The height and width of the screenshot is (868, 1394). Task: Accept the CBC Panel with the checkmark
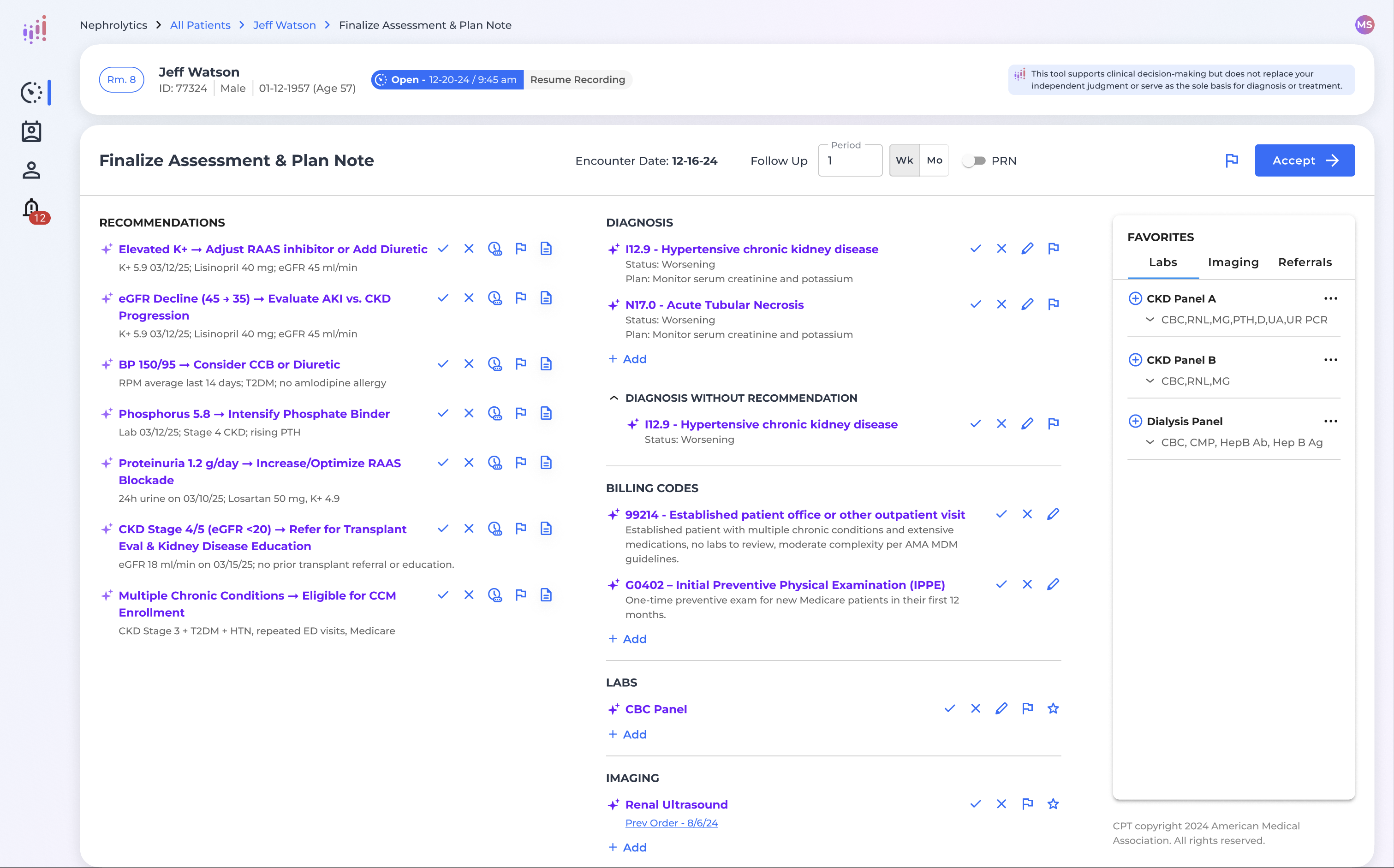tap(949, 708)
